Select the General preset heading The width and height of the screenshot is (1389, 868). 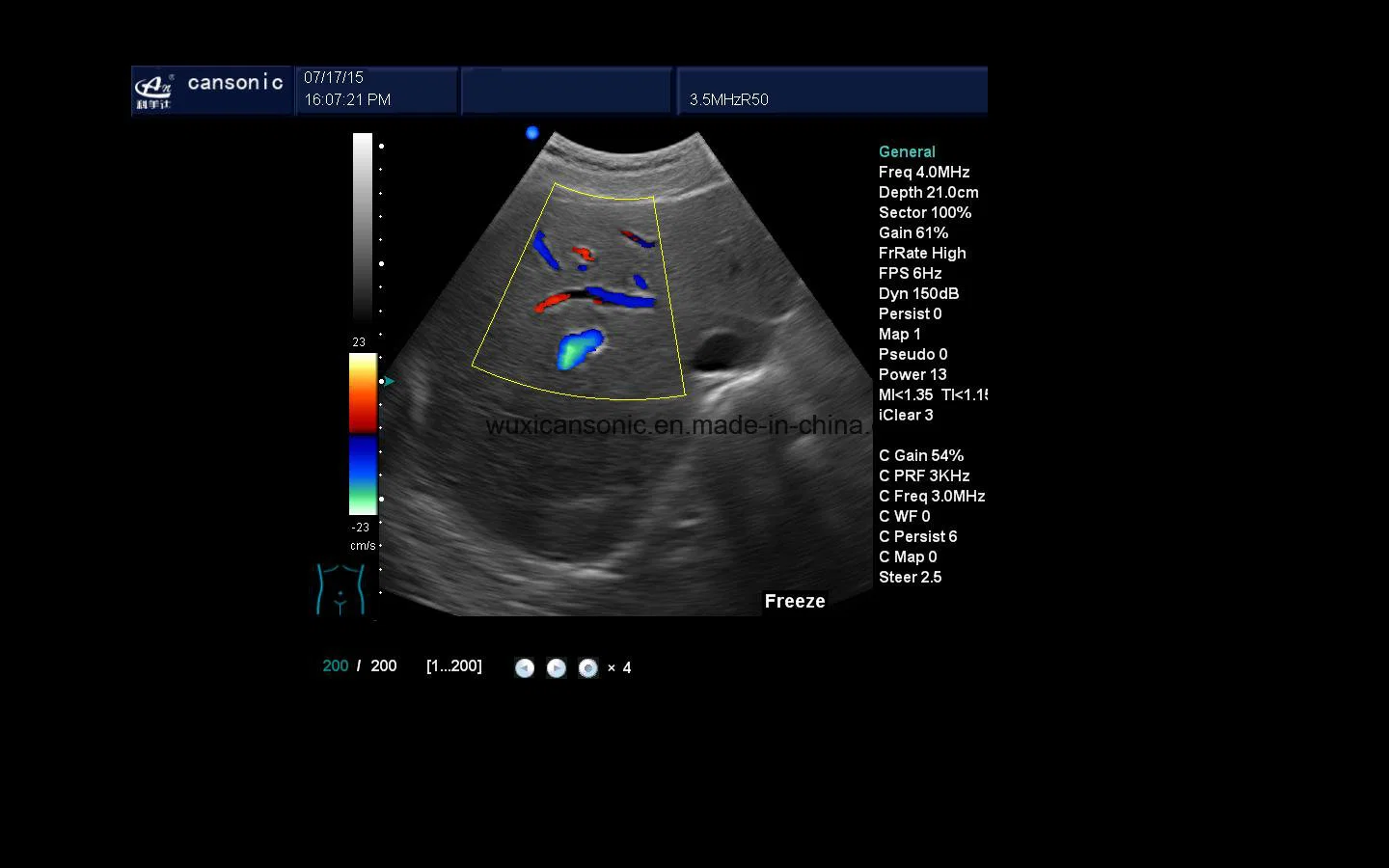[907, 151]
